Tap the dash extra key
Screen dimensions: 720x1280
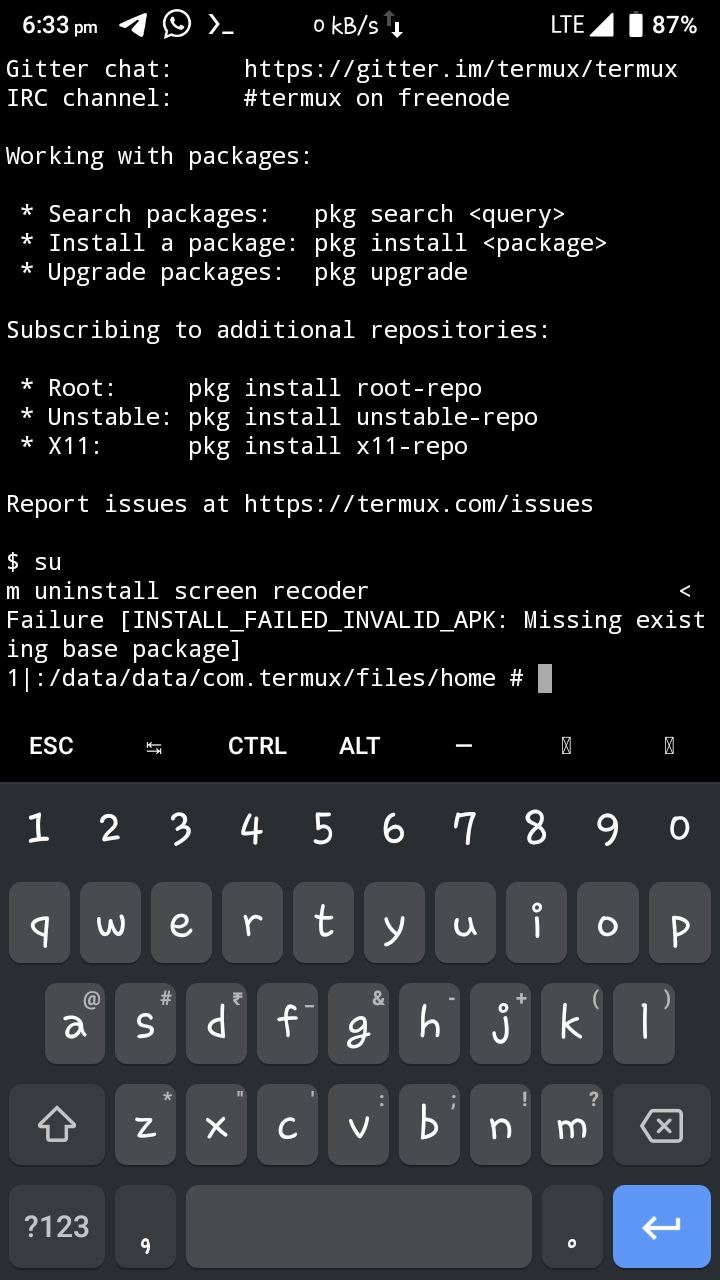coord(463,746)
